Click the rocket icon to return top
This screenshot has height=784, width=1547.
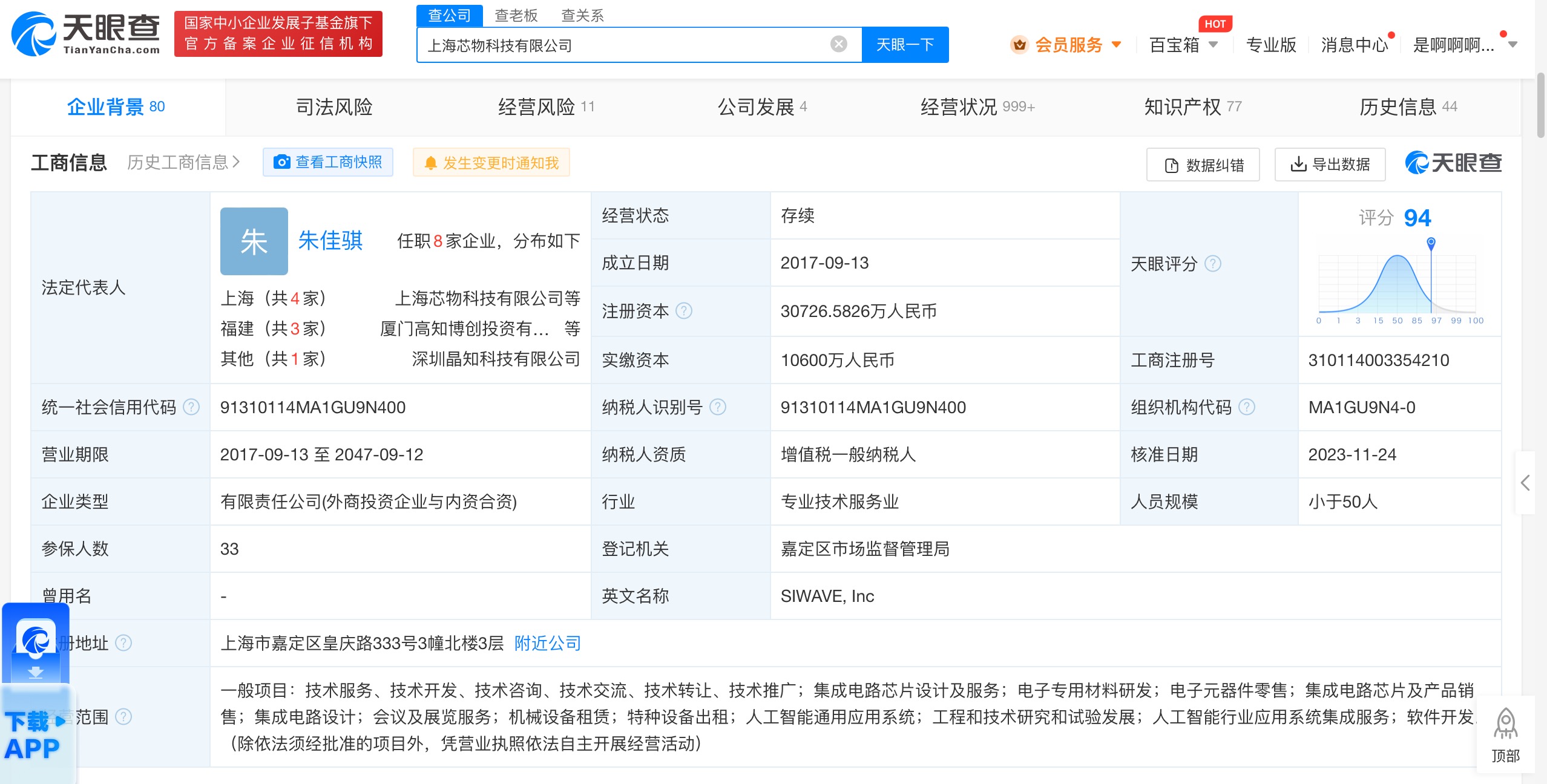[1505, 724]
